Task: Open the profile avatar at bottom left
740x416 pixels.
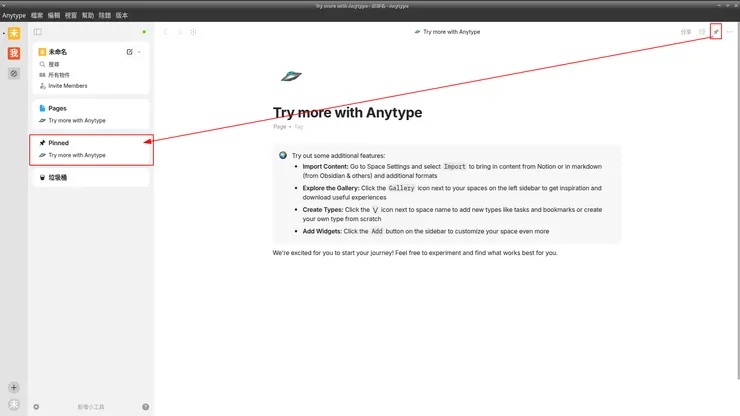Action: tap(14, 405)
